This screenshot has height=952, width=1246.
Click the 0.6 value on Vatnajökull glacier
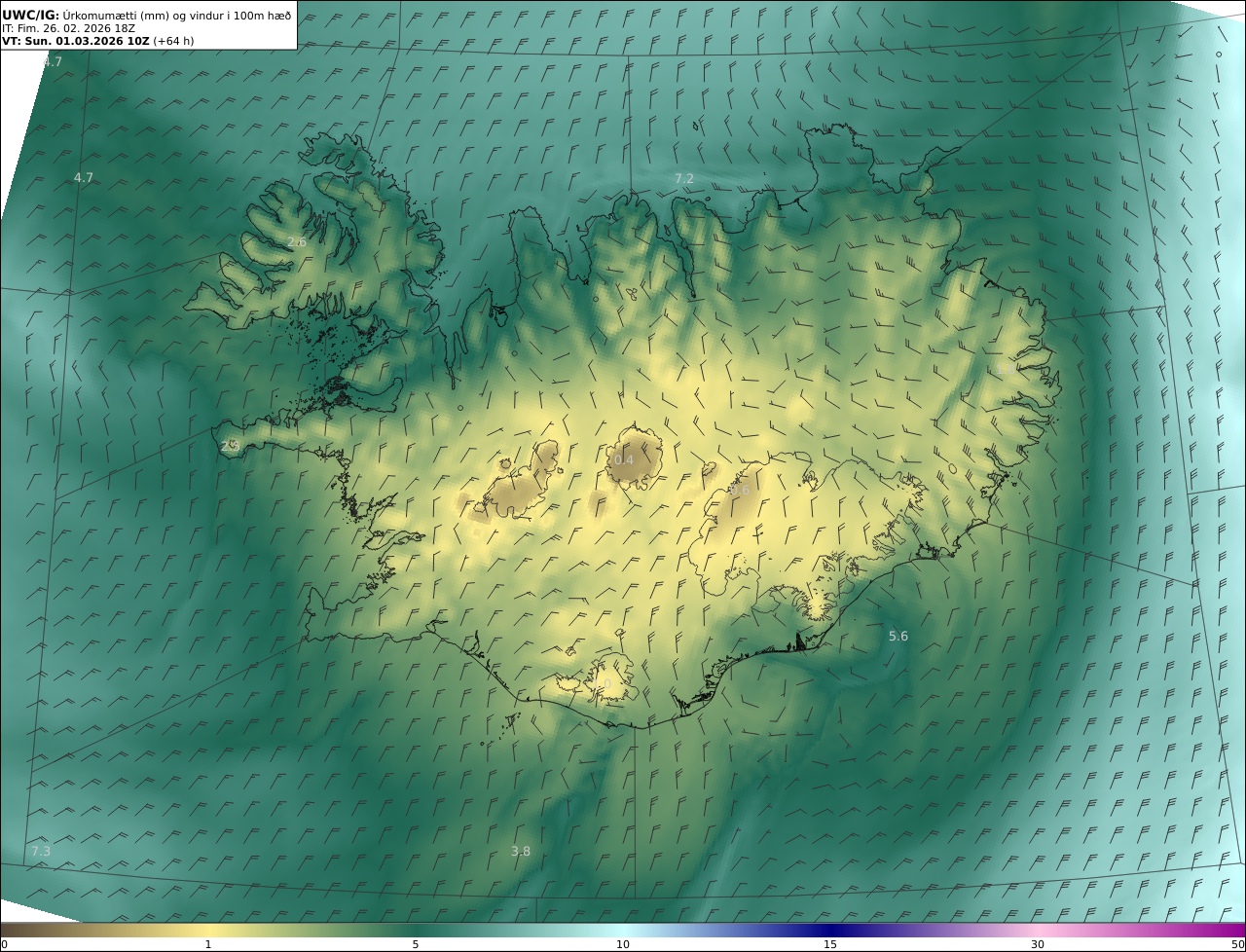tap(740, 491)
